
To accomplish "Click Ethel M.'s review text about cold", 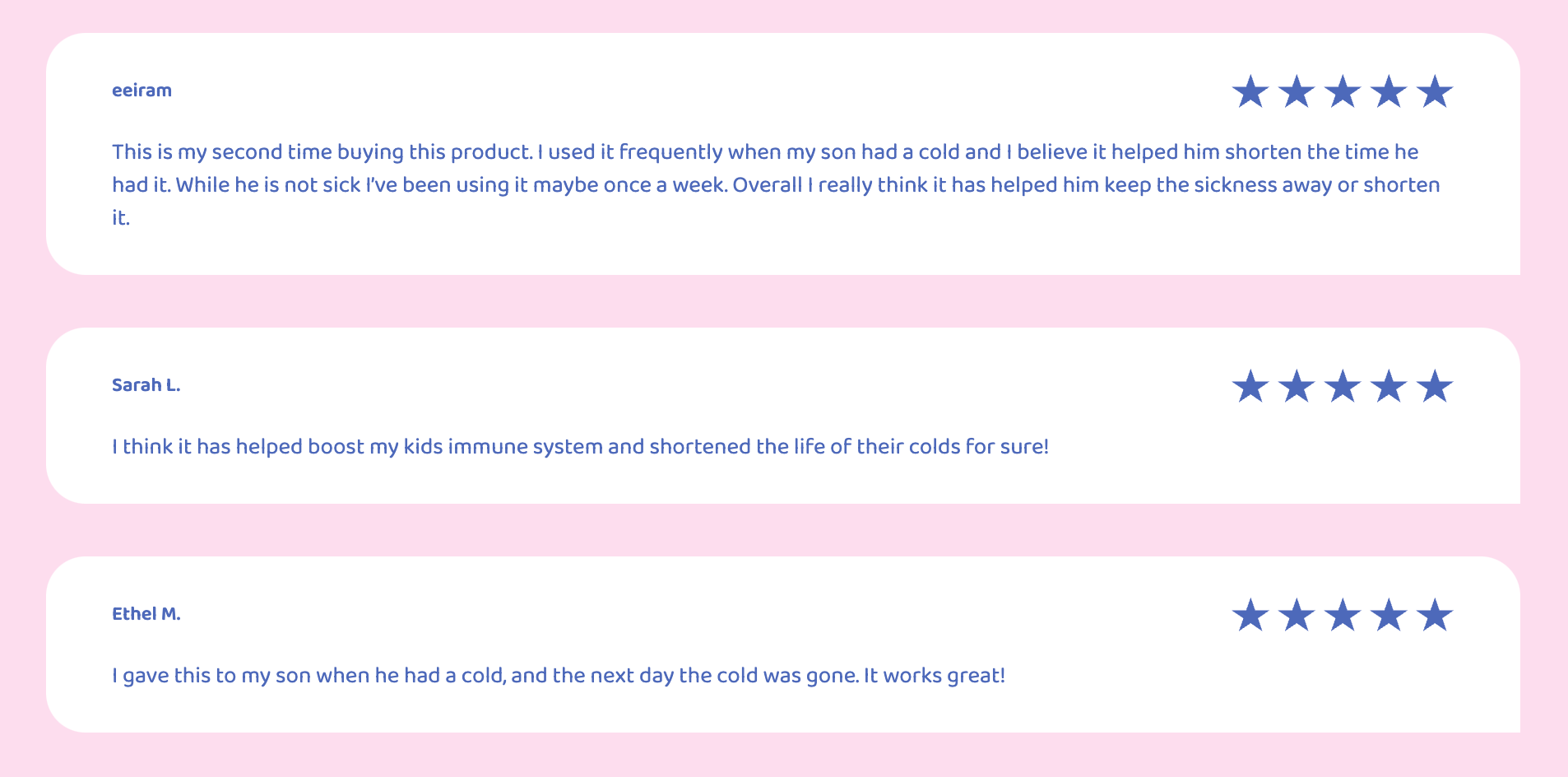I will [x=559, y=676].
